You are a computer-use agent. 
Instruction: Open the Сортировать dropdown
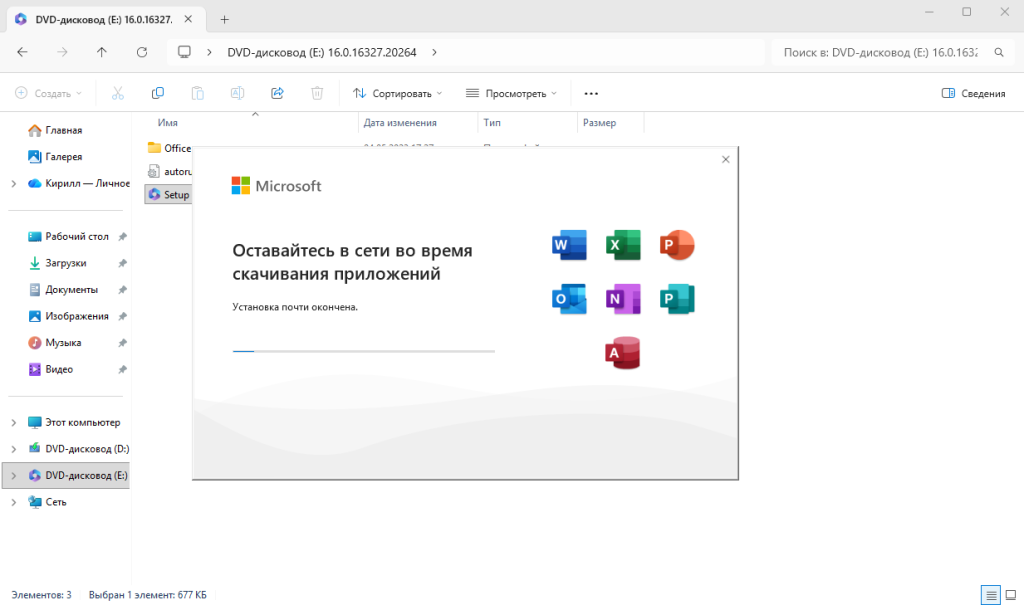397,93
